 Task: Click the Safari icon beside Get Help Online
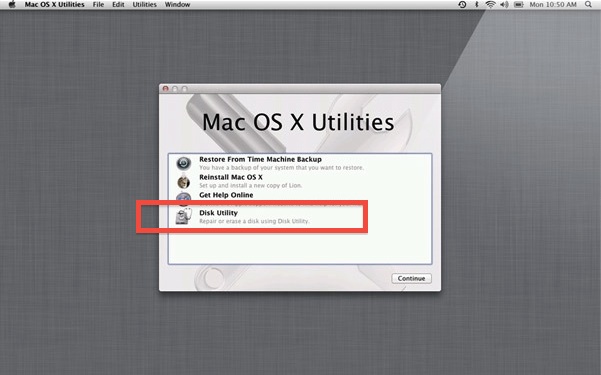tap(184, 197)
